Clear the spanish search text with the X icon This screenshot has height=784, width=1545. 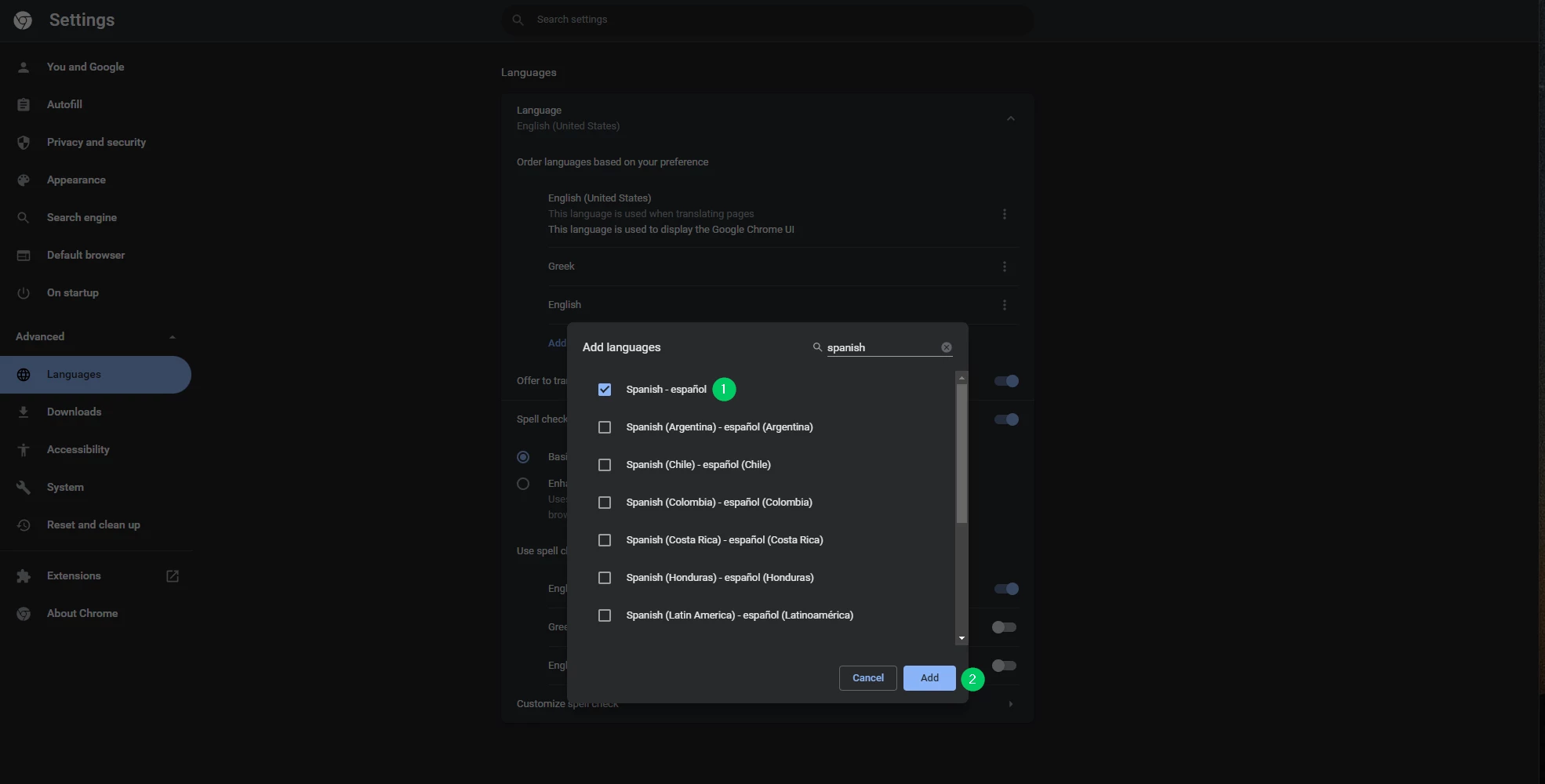coord(947,347)
